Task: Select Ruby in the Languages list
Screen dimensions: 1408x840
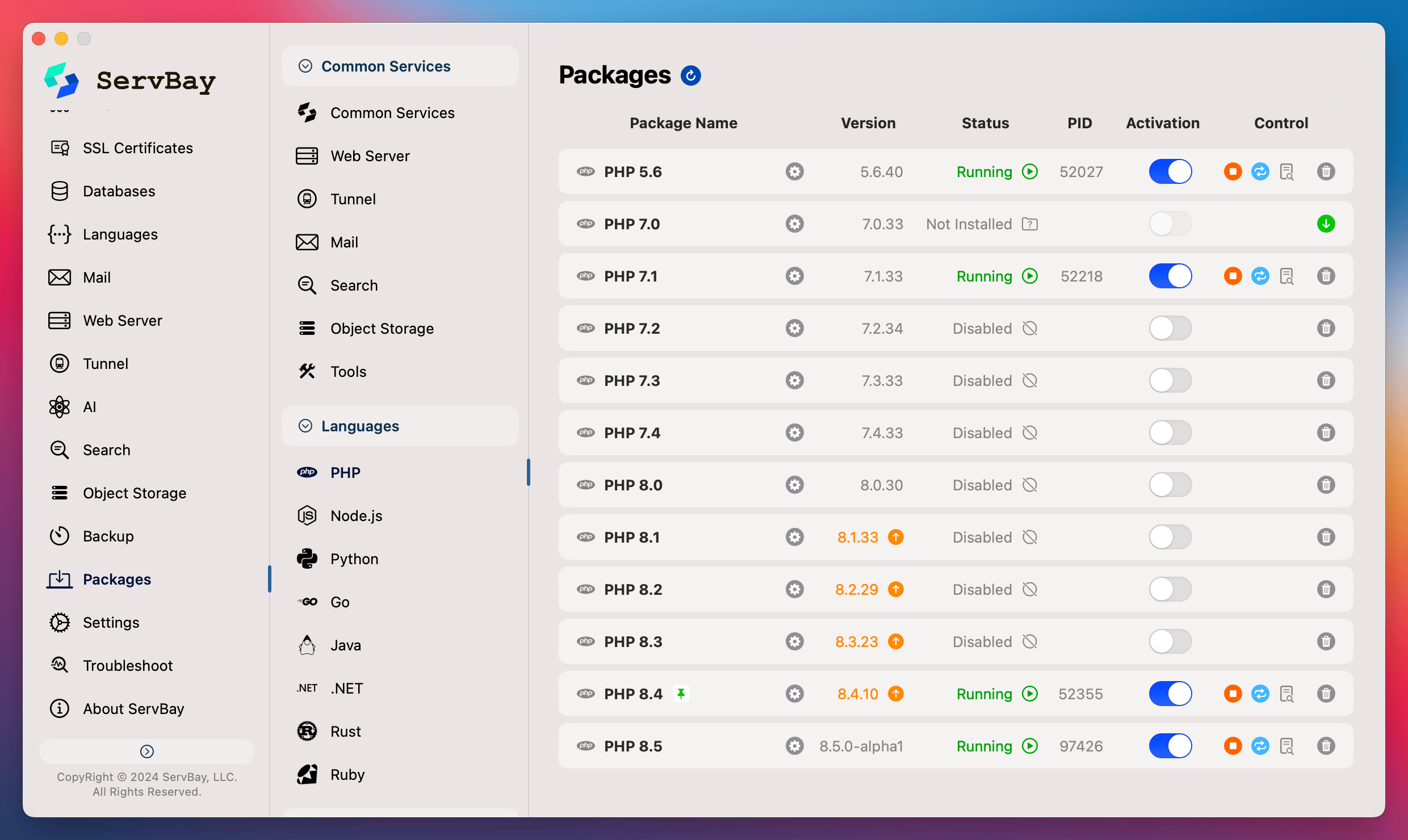Action: [330, 775]
